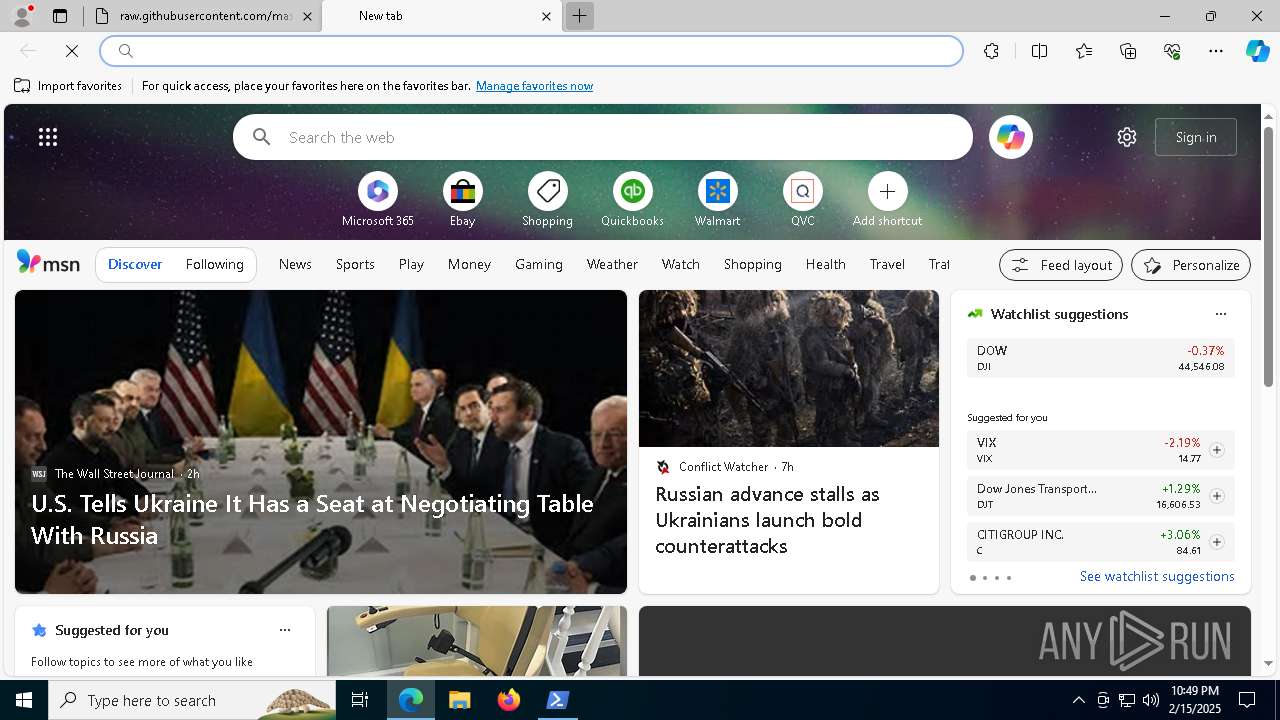Open Watchlist suggestions more options

point(1220,314)
